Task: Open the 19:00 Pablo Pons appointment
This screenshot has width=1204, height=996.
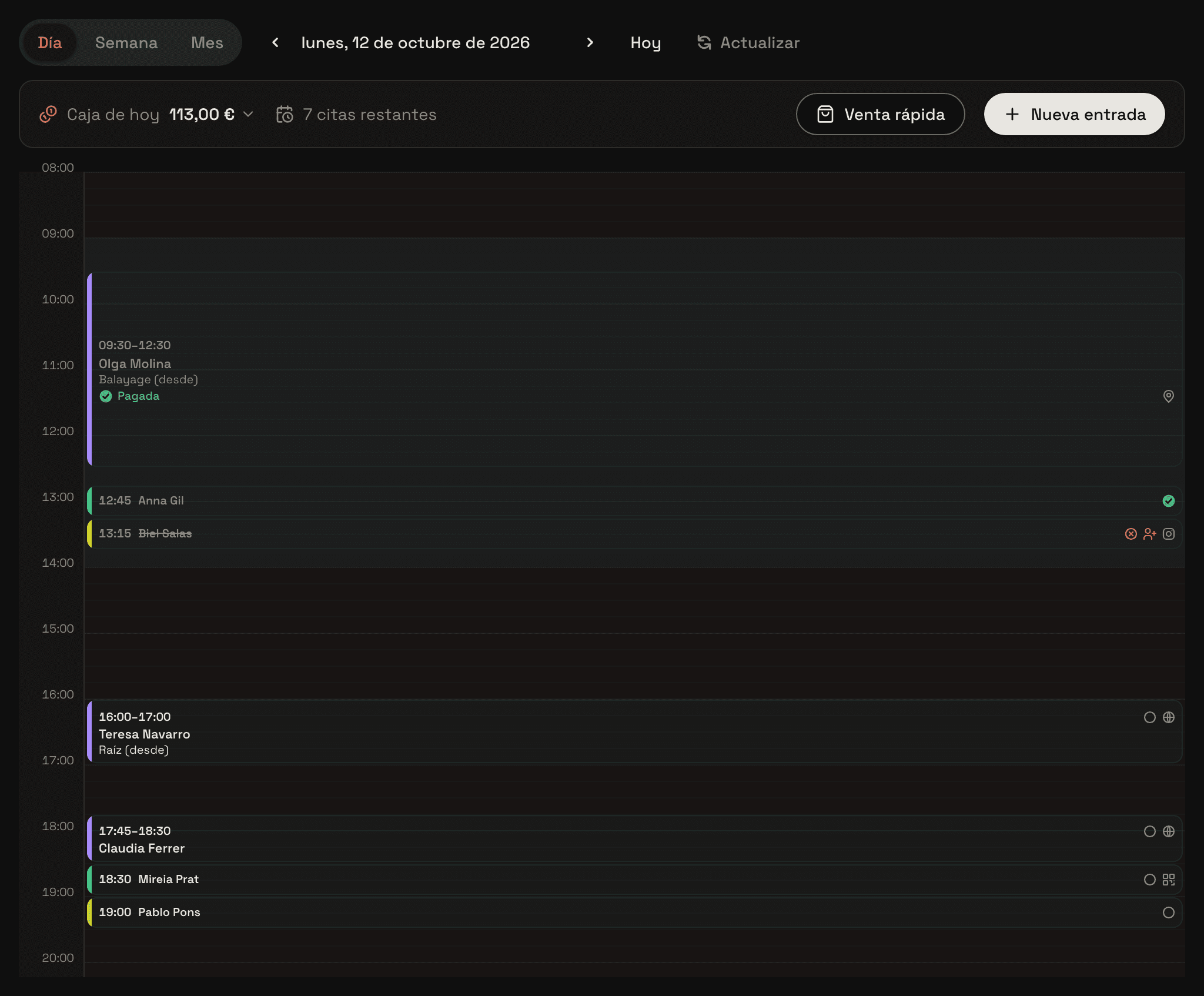Action: click(634, 913)
